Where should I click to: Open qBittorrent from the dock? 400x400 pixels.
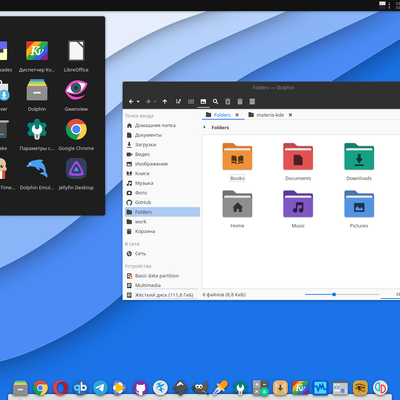[x=80, y=388]
